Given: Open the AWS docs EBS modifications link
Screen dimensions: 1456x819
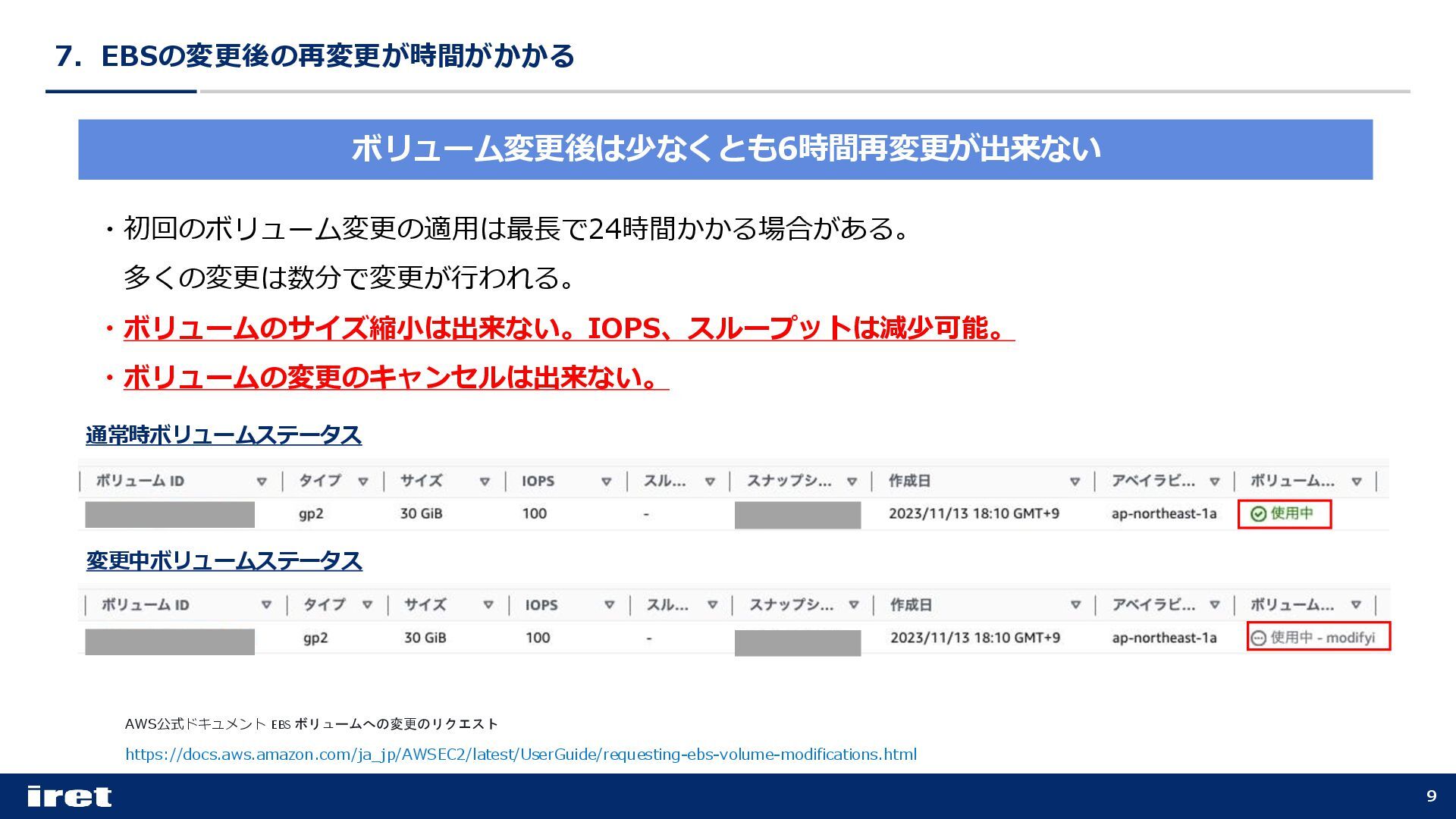Looking at the screenshot, I should tap(520, 755).
